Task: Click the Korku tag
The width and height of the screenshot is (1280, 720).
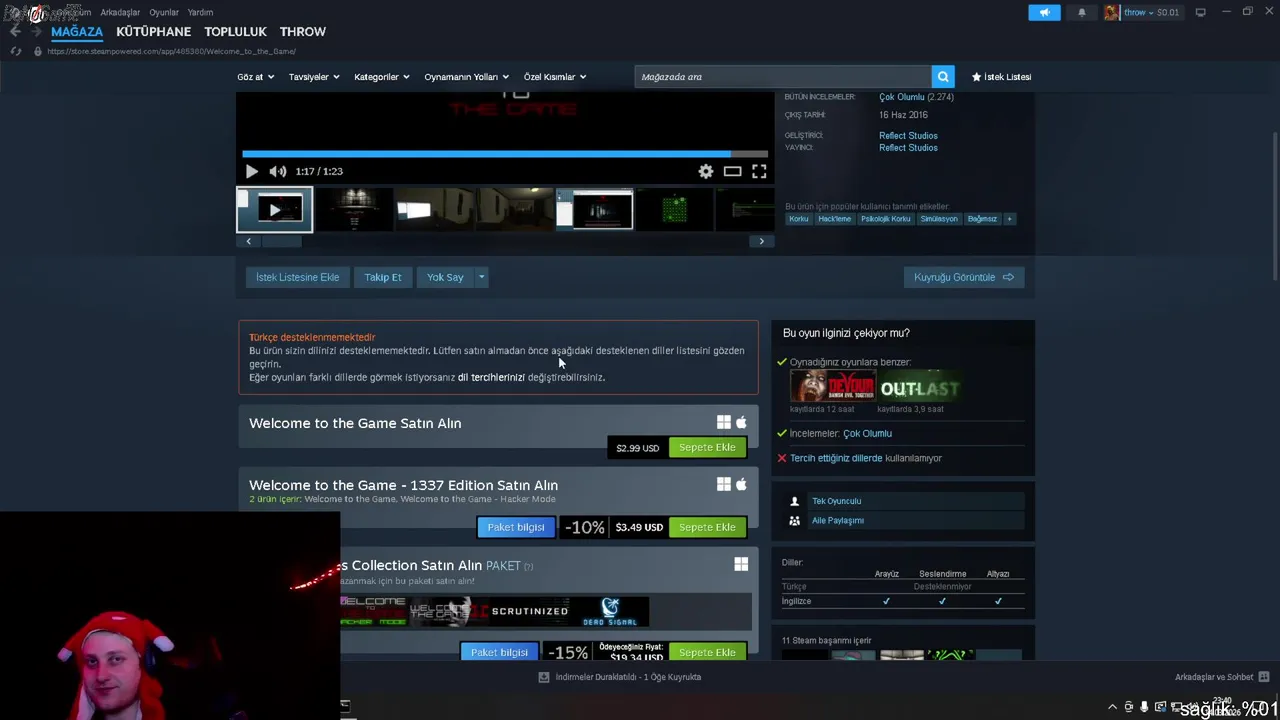Action: pos(798,219)
